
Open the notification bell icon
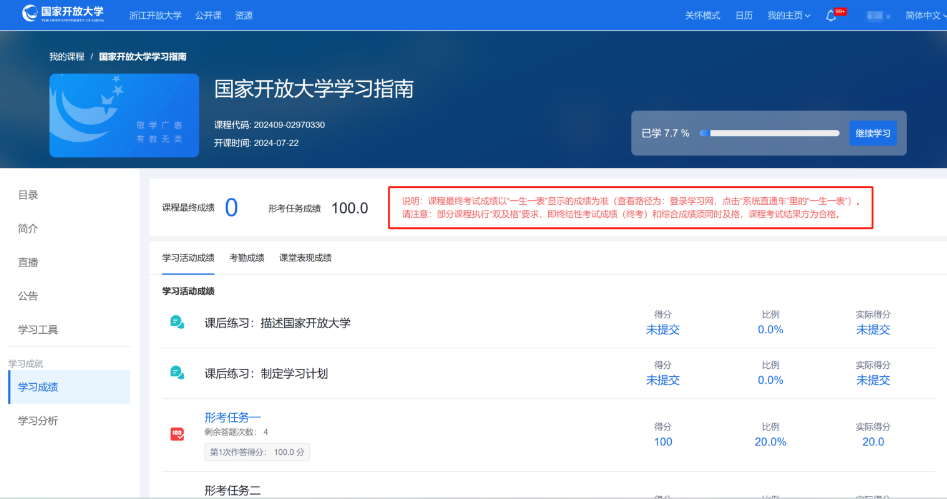coord(831,16)
